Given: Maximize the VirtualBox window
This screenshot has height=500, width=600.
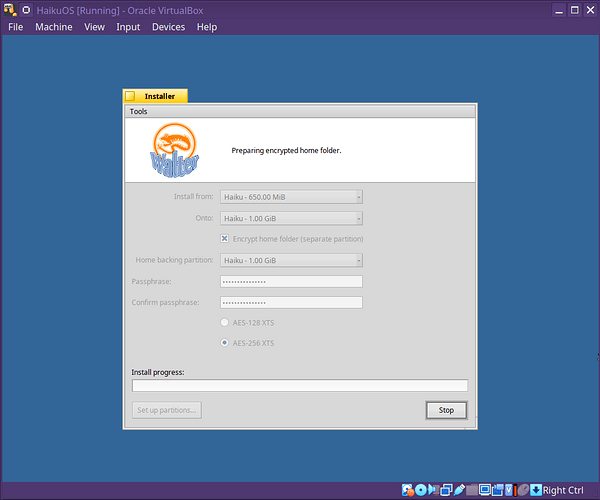Looking at the screenshot, I should (575, 10).
